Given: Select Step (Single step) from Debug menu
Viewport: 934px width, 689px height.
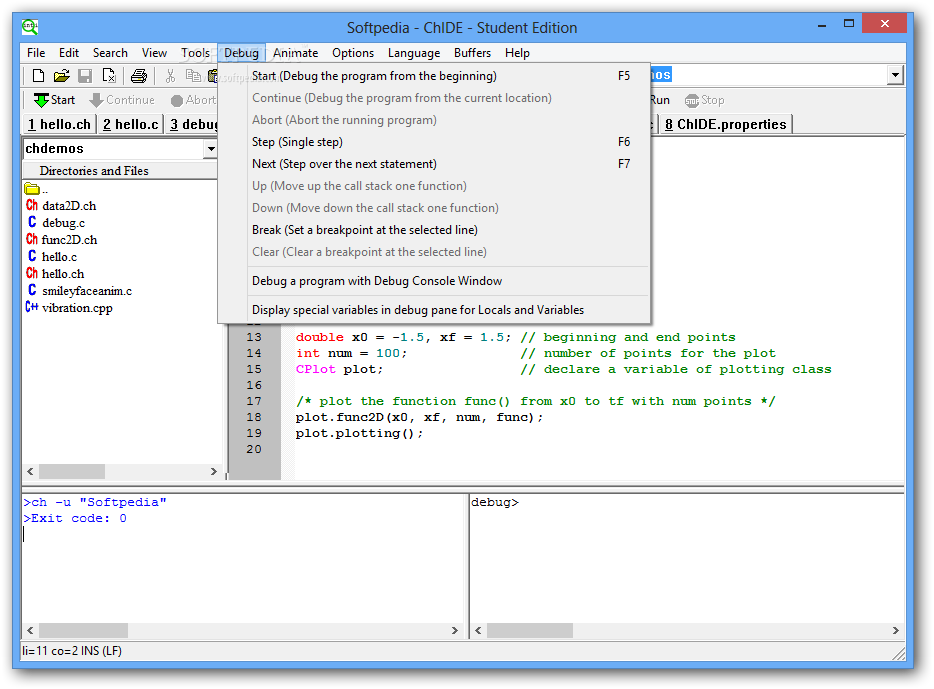Looking at the screenshot, I should 297,142.
